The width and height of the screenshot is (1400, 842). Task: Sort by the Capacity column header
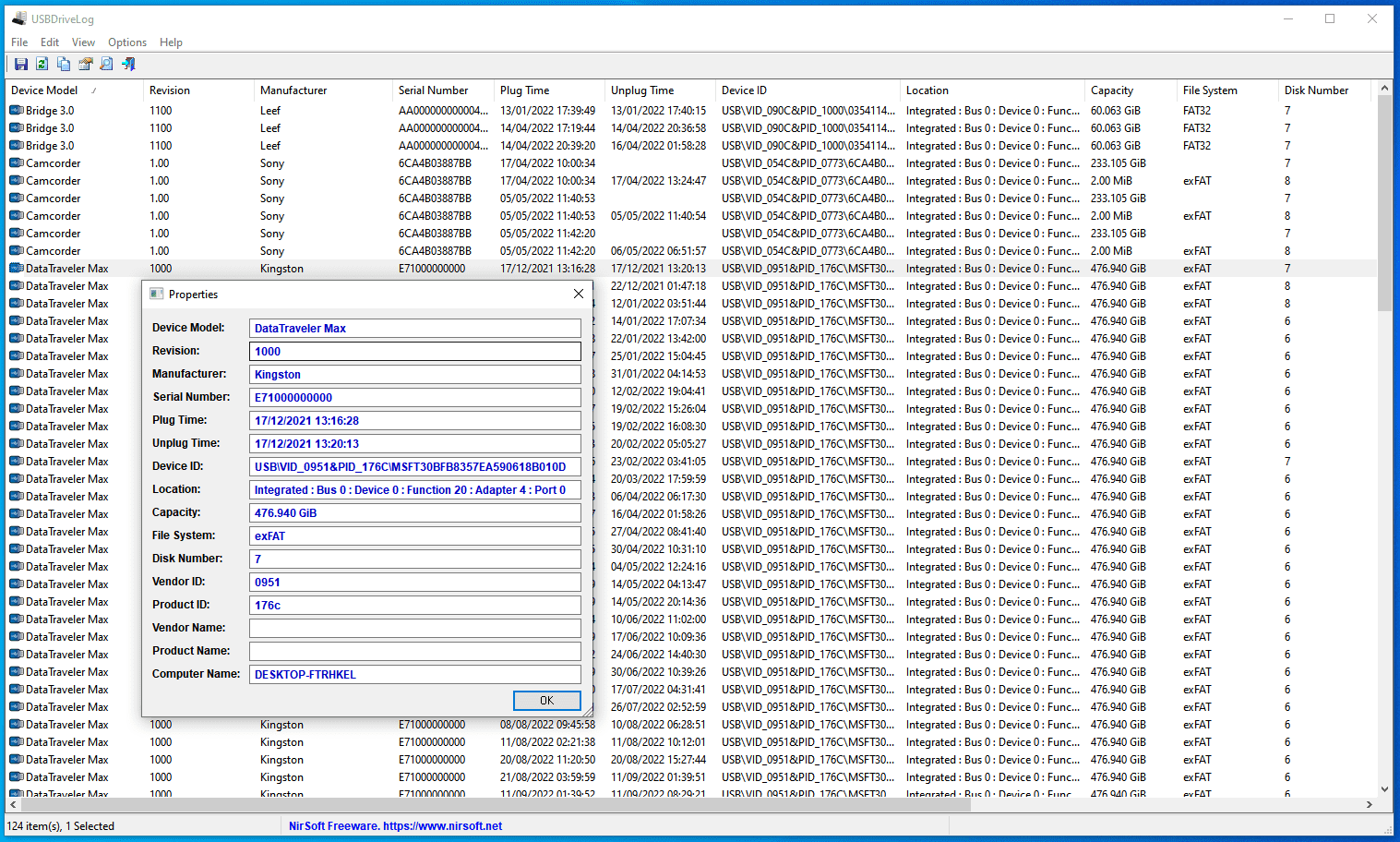click(1131, 90)
